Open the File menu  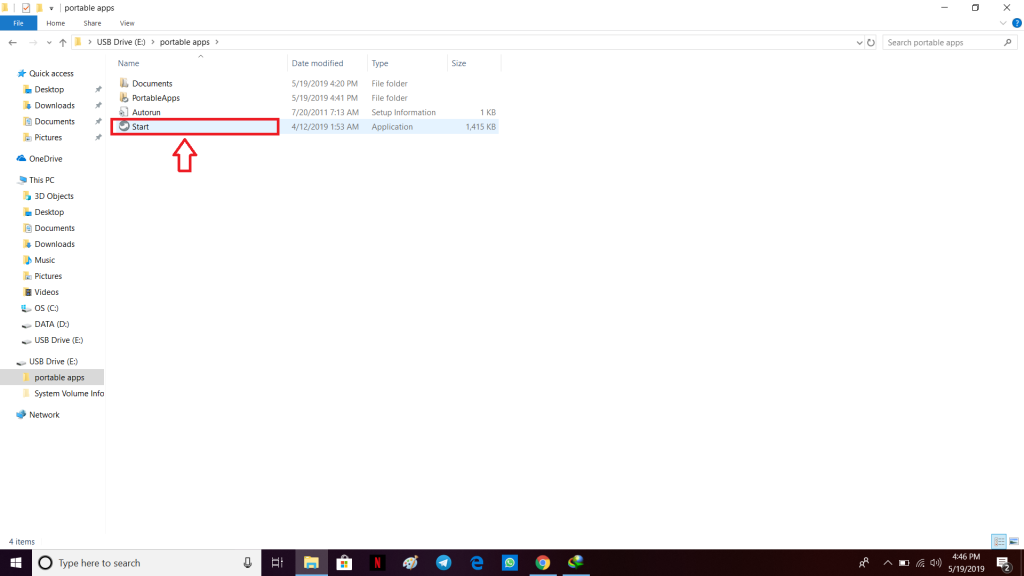click(18, 23)
